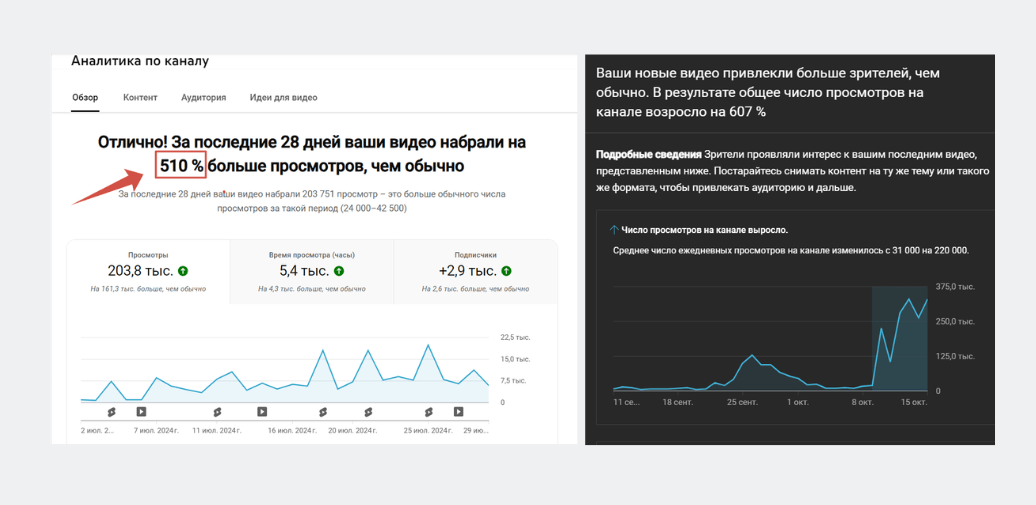Open the Аудитория tab
The height and width of the screenshot is (505, 1036).
(204, 98)
